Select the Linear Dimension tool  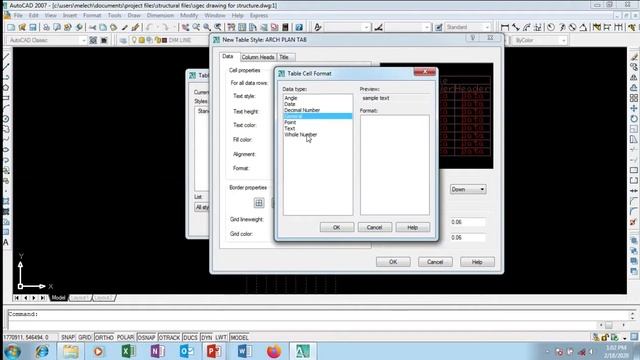(505, 27)
